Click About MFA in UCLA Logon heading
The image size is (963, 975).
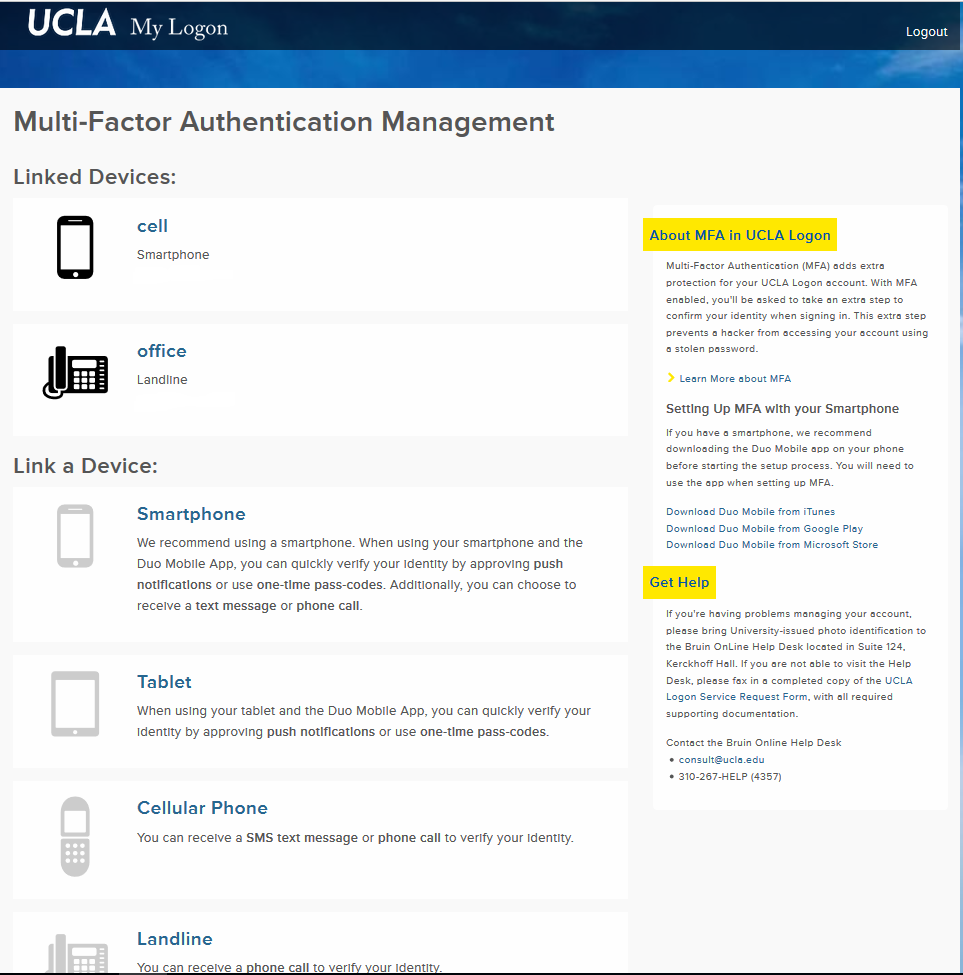pos(740,235)
